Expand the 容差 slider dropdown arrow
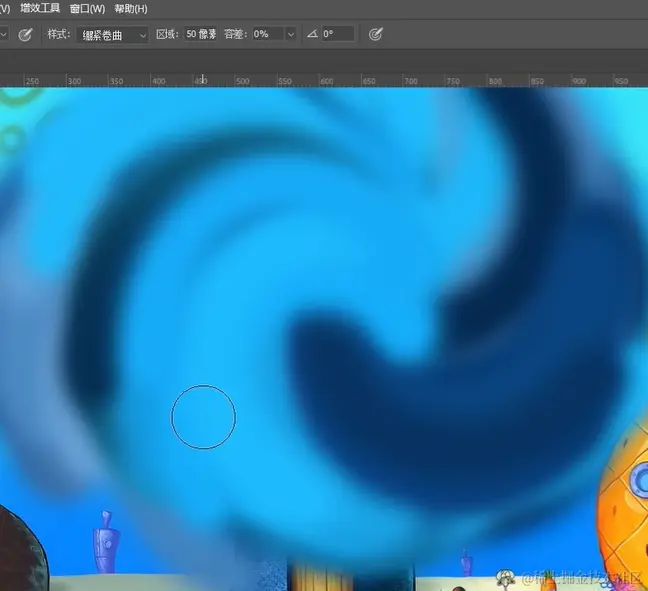Image resolution: width=648 pixels, height=591 pixels. [291, 34]
